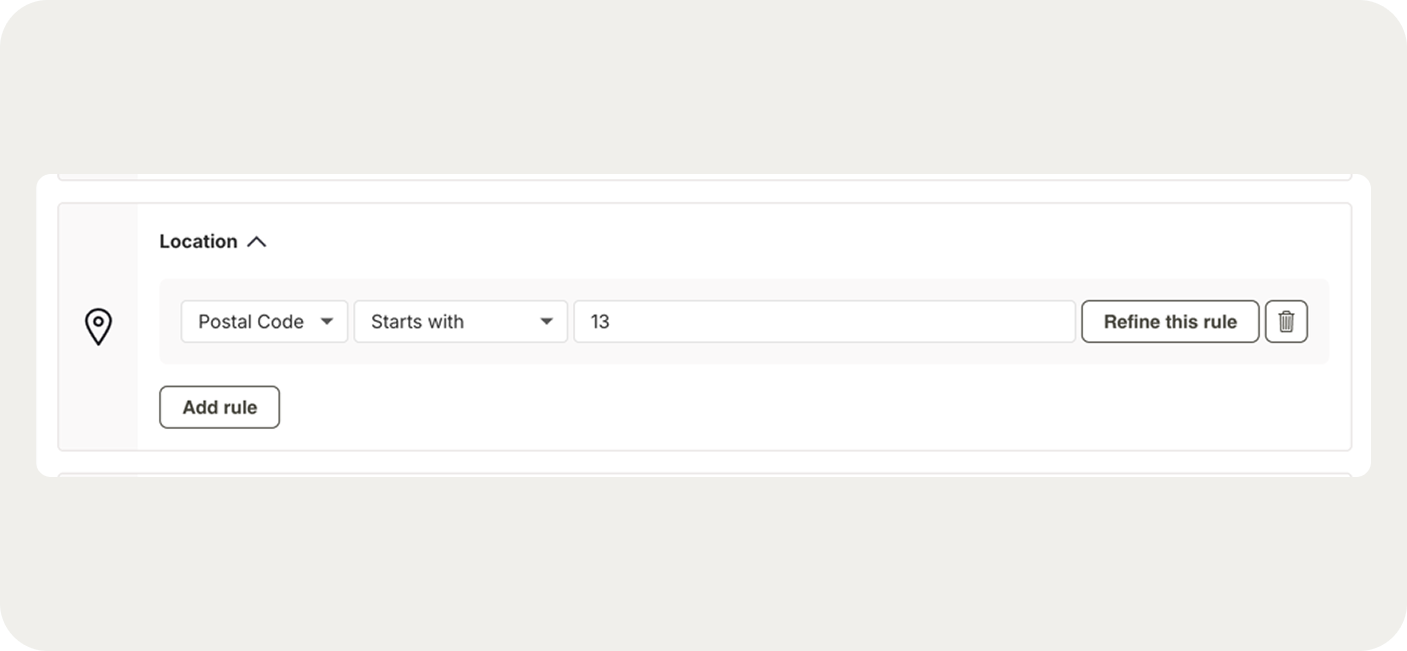Focus the value field containing 13
Screen dimensions: 1407x651
(824, 322)
